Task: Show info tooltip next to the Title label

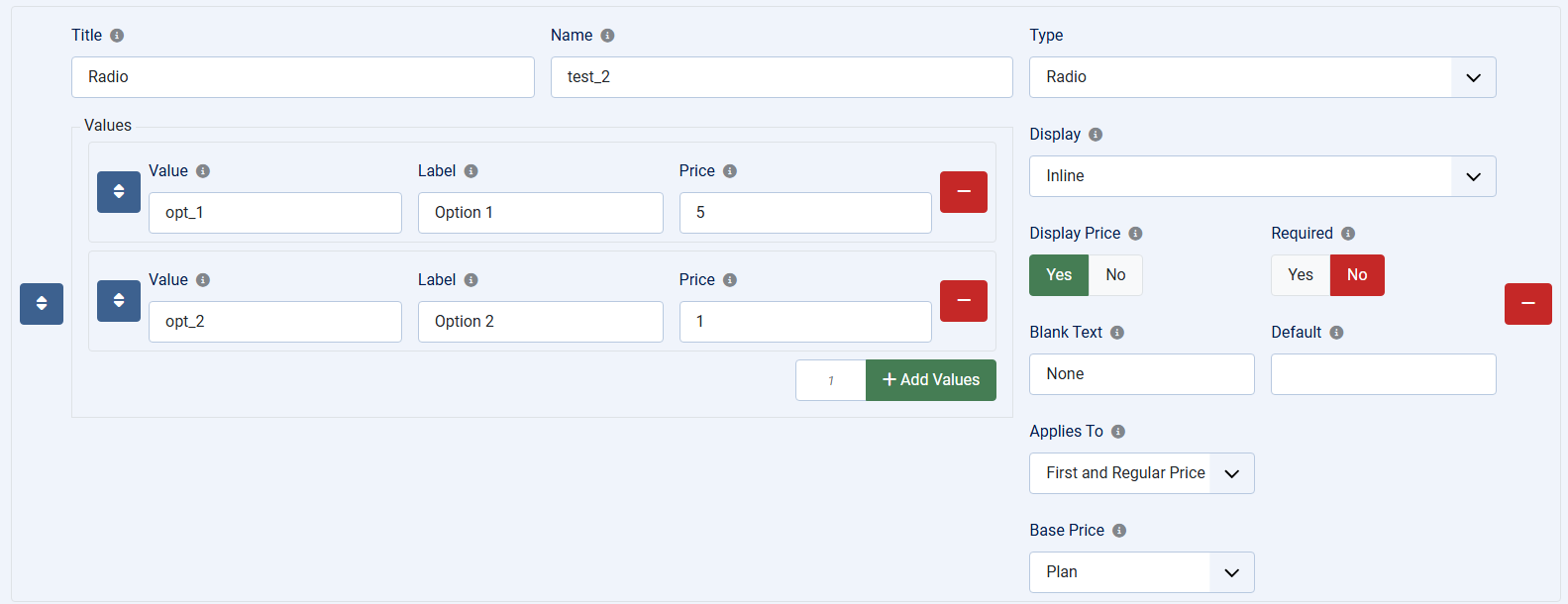Action: (117, 36)
